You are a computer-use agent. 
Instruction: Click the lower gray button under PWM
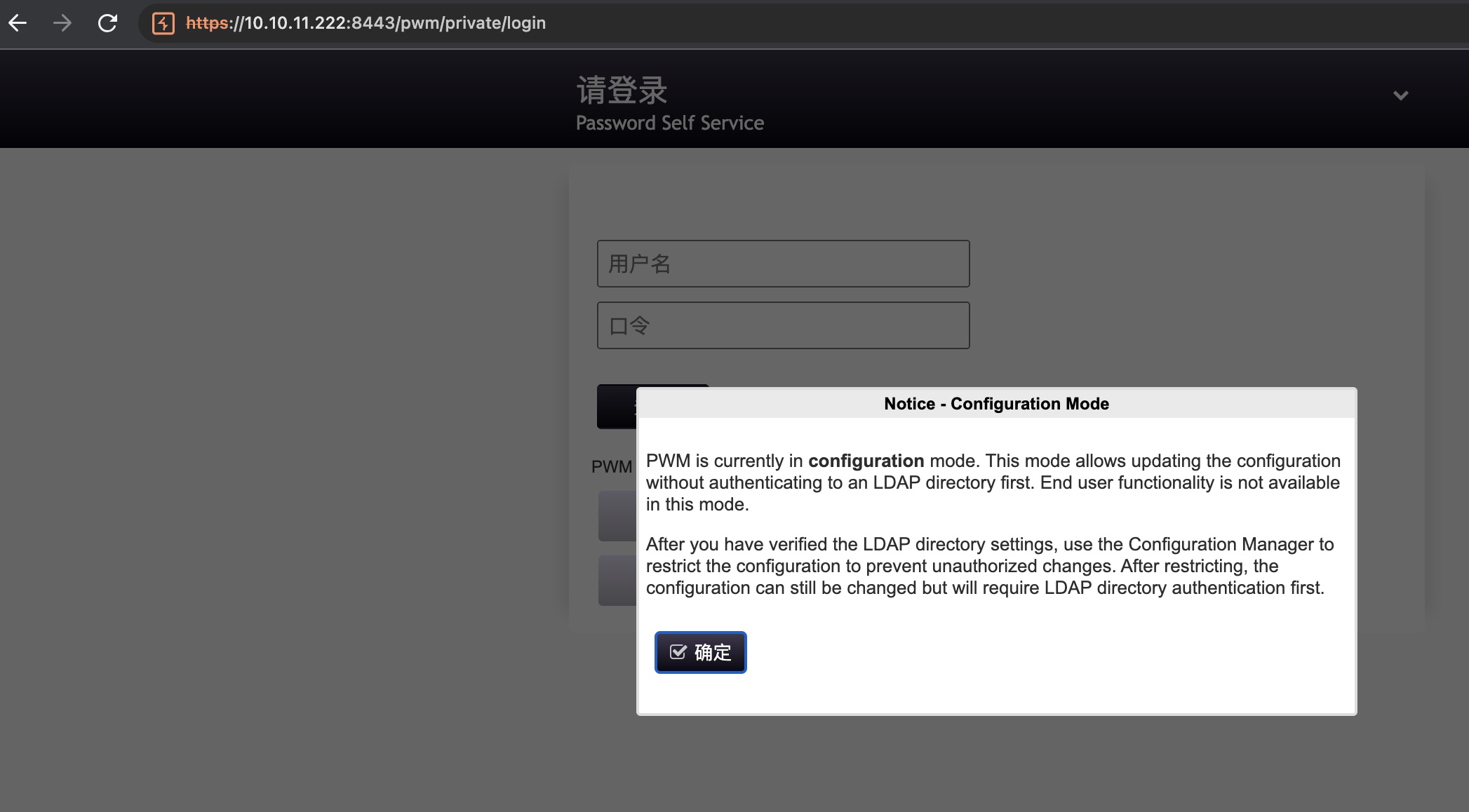coord(617,581)
